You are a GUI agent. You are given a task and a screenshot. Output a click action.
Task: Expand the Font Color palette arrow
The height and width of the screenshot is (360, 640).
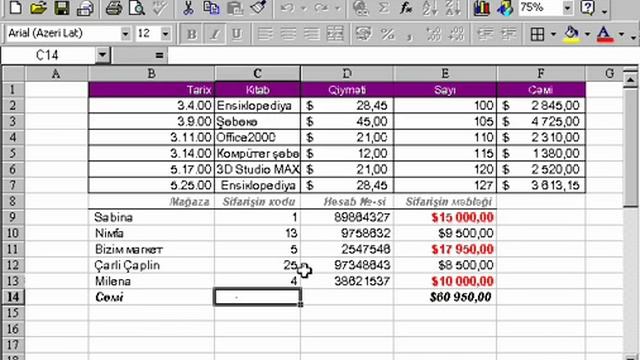point(621,34)
